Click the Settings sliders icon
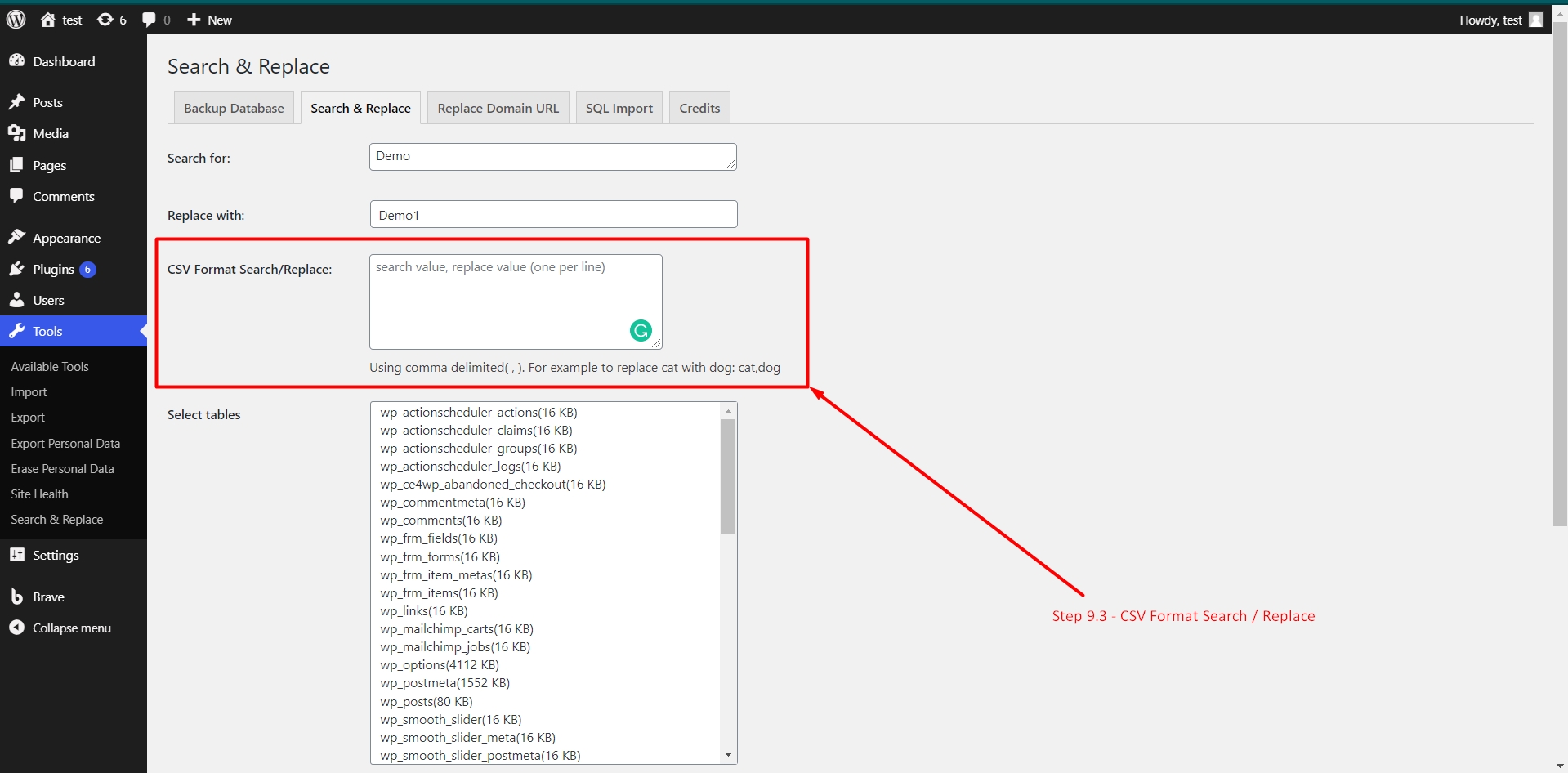Viewport: 1568px width, 773px height. [16, 555]
